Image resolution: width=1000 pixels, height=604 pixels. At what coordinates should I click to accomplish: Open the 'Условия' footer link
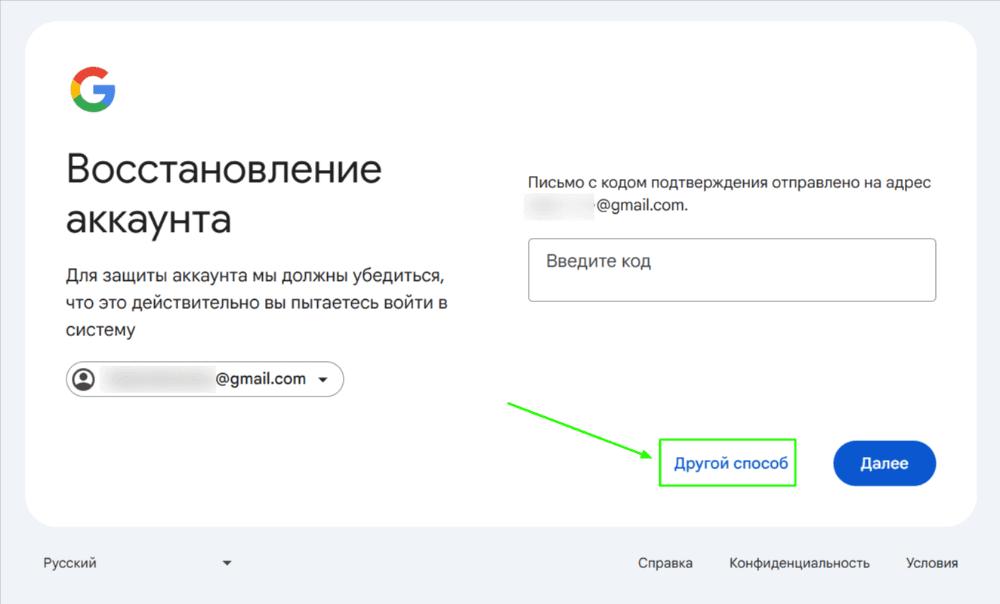tap(932, 563)
